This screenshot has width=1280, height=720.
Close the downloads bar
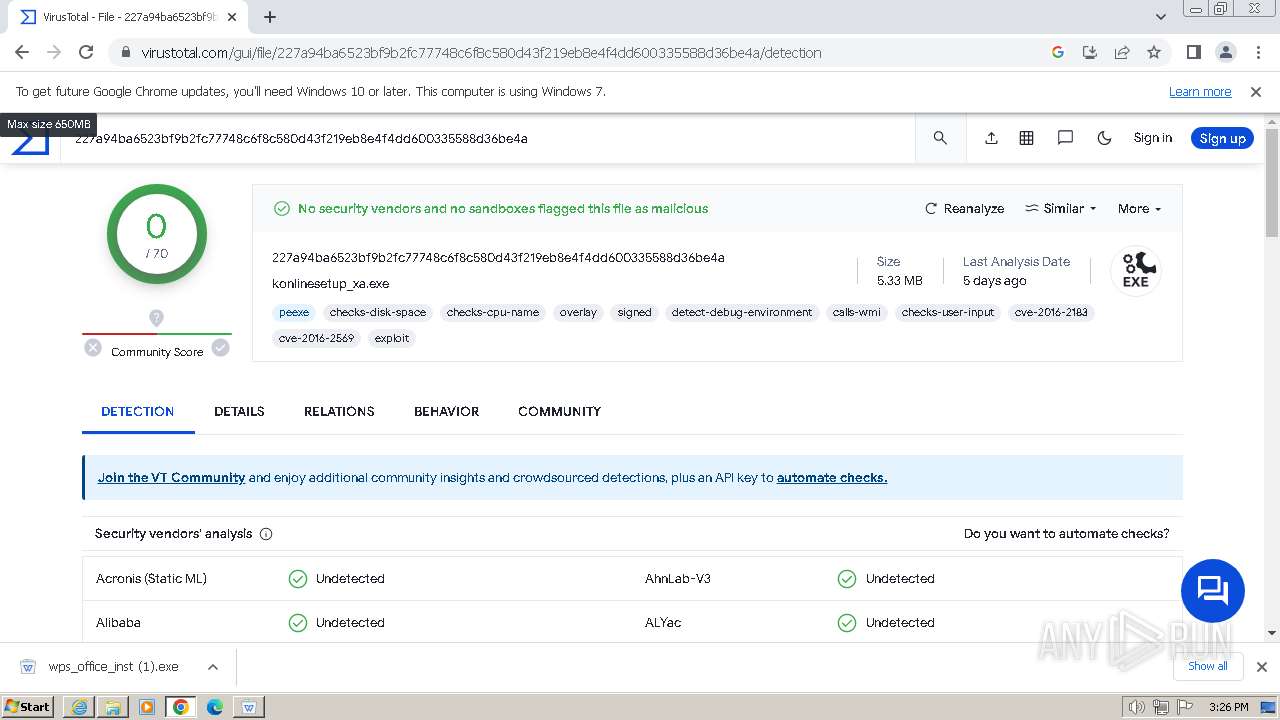tap(1261, 667)
